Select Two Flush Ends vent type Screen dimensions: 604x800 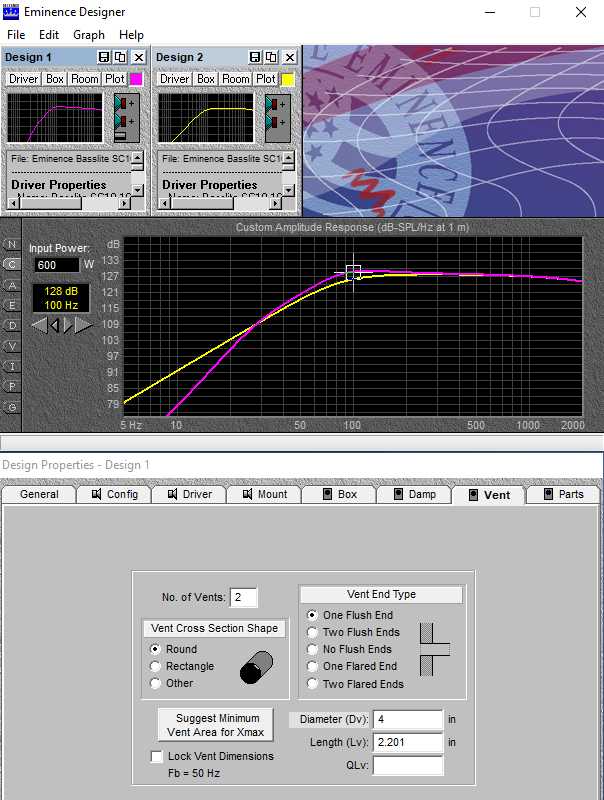(x=354, y=632)
